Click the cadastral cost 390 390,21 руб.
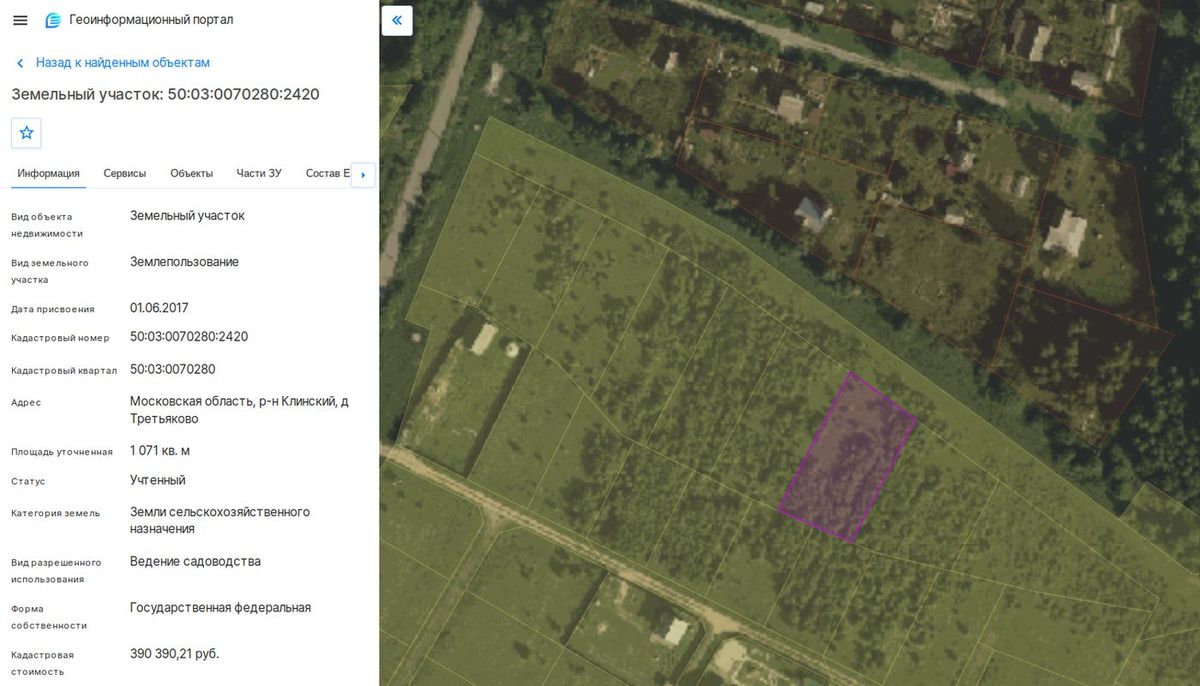1200x686 pixels. click(x=174, y=653)
